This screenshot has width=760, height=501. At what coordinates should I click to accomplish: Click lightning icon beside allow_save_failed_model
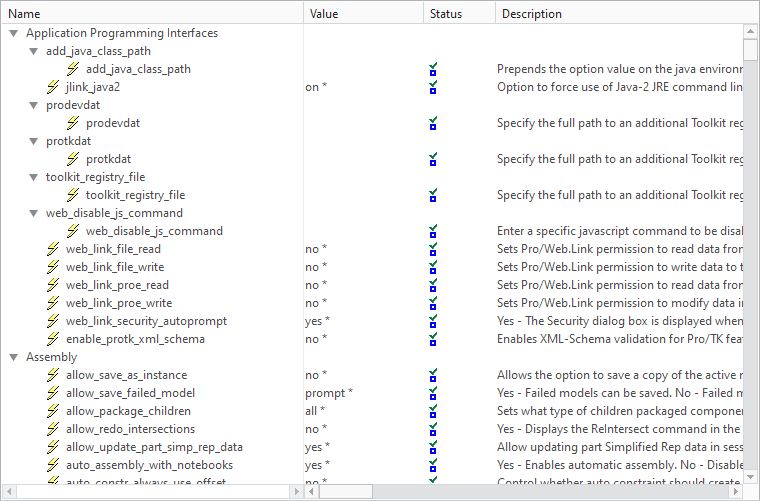(x=53, y=393)
